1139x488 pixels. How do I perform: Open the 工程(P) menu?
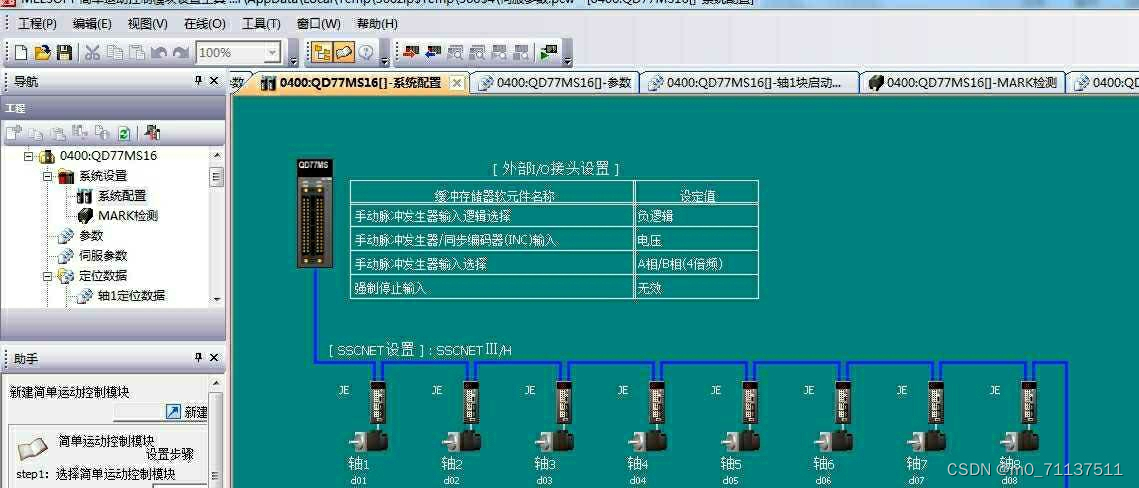click(37, 23)
